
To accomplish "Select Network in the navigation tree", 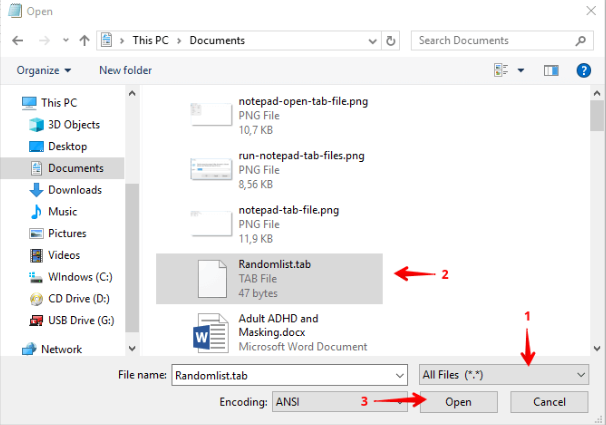I will click(61, 349).
